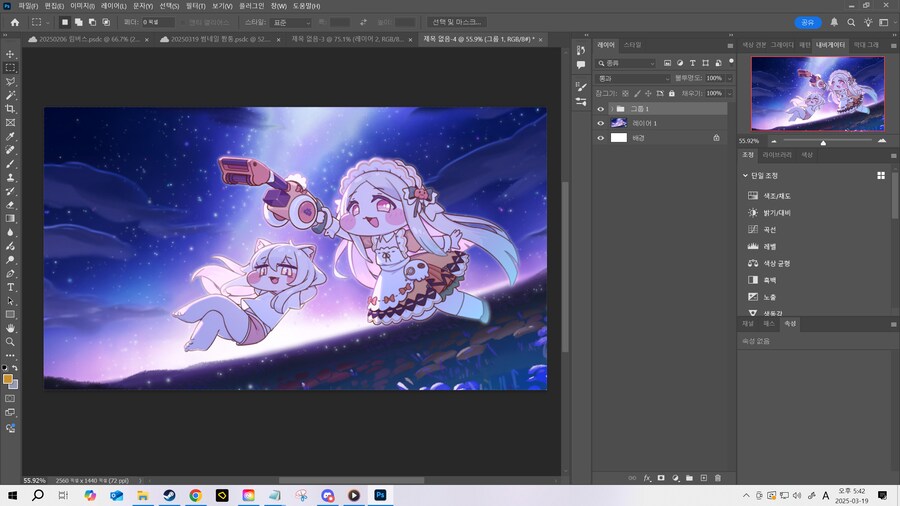
Task: Open the marquee Style dropdown
Action: [x=291, y=22]
